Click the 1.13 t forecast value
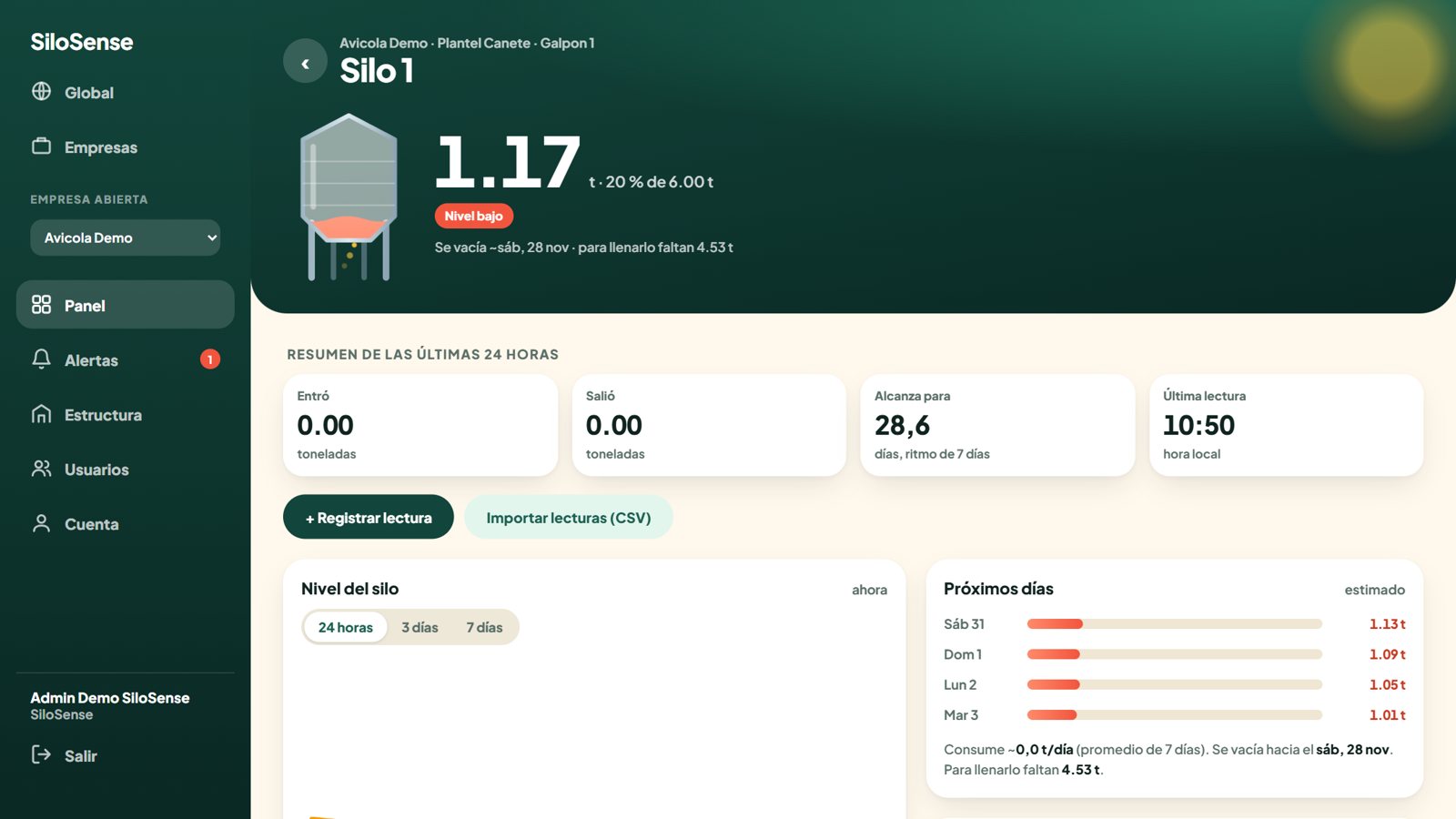Viewport: 1456px width, 819px height. coord(1388,623)
